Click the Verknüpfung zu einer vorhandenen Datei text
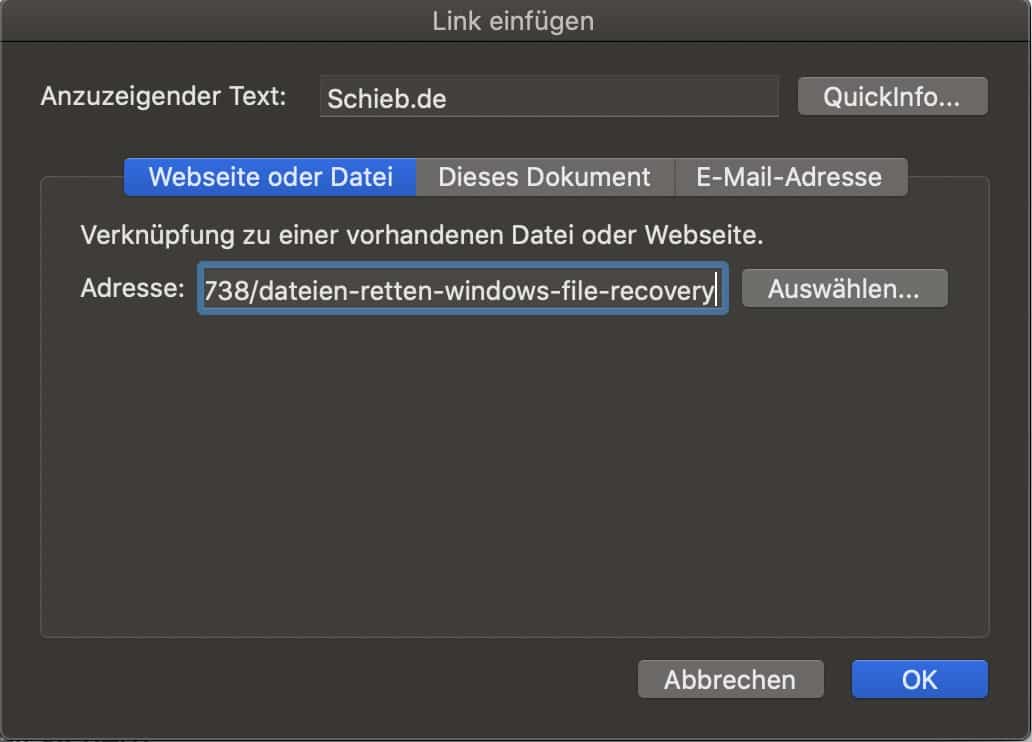 [x=421, y=237]
